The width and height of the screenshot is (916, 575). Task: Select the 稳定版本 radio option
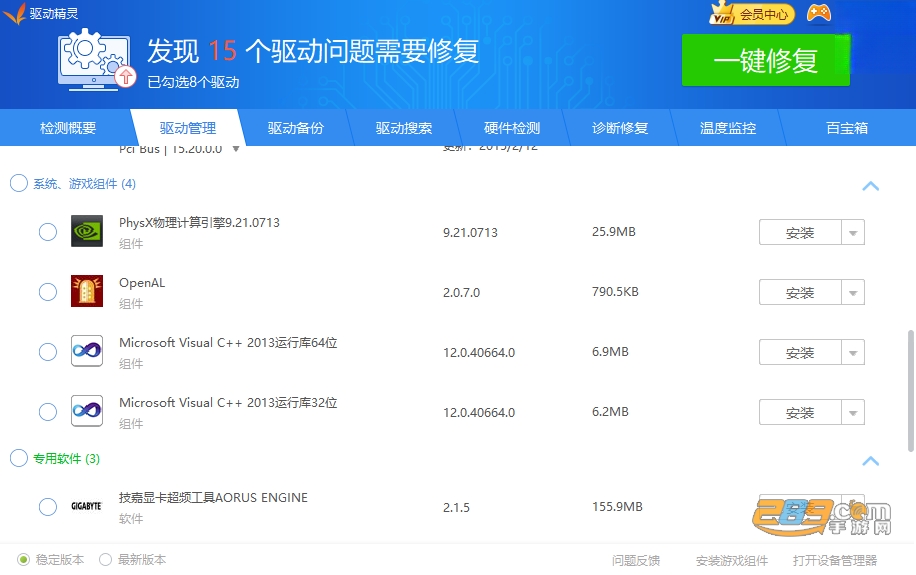tap(23, 560)
